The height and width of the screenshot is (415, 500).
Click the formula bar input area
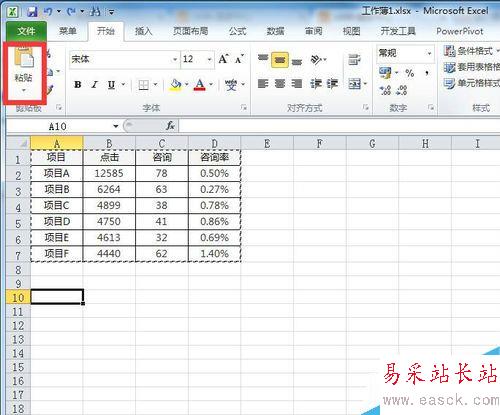(x=339, y=126)
